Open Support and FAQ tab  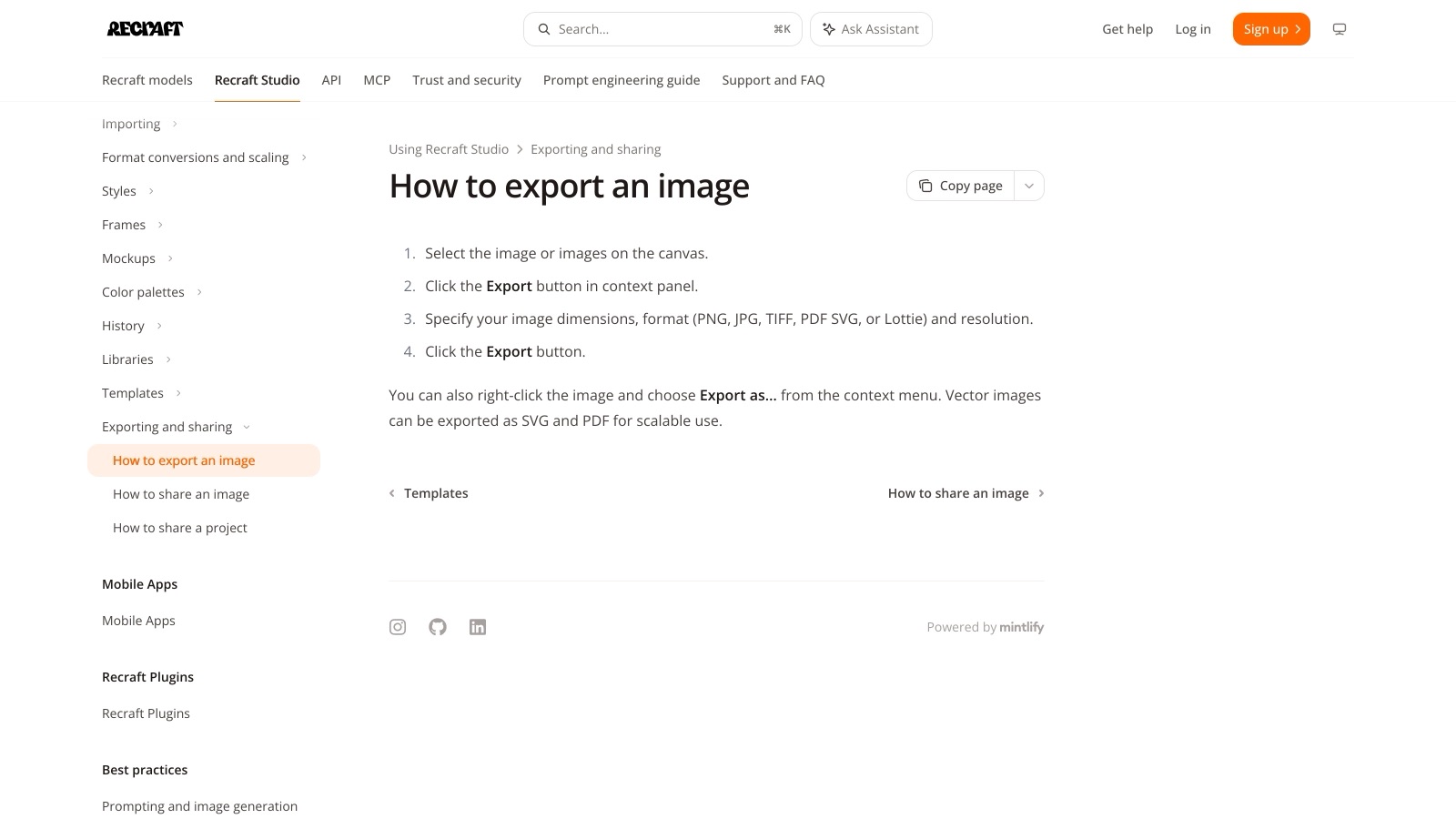773,80
